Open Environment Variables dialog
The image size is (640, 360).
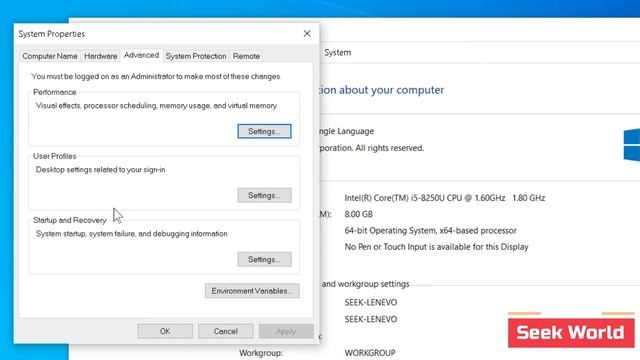(x=252, y=291)
